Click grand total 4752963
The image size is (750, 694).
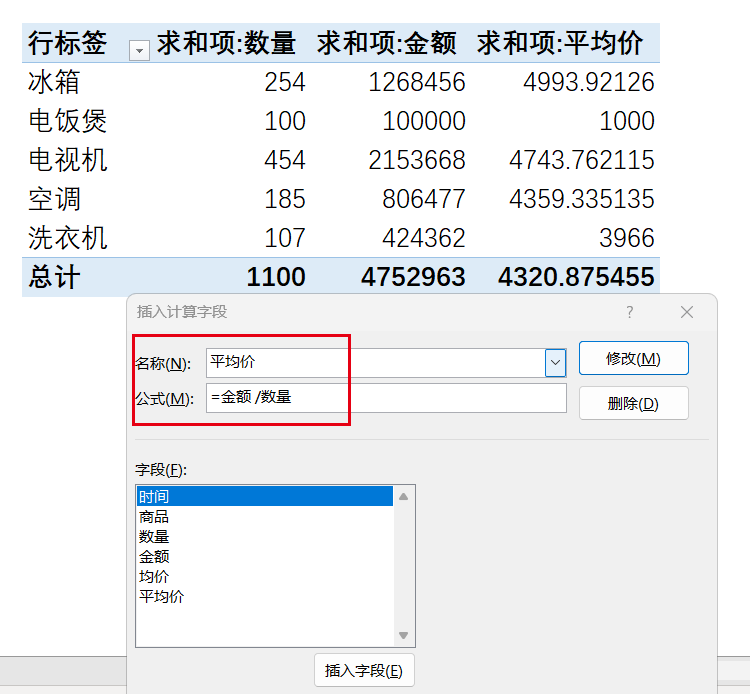click(413, 277)
